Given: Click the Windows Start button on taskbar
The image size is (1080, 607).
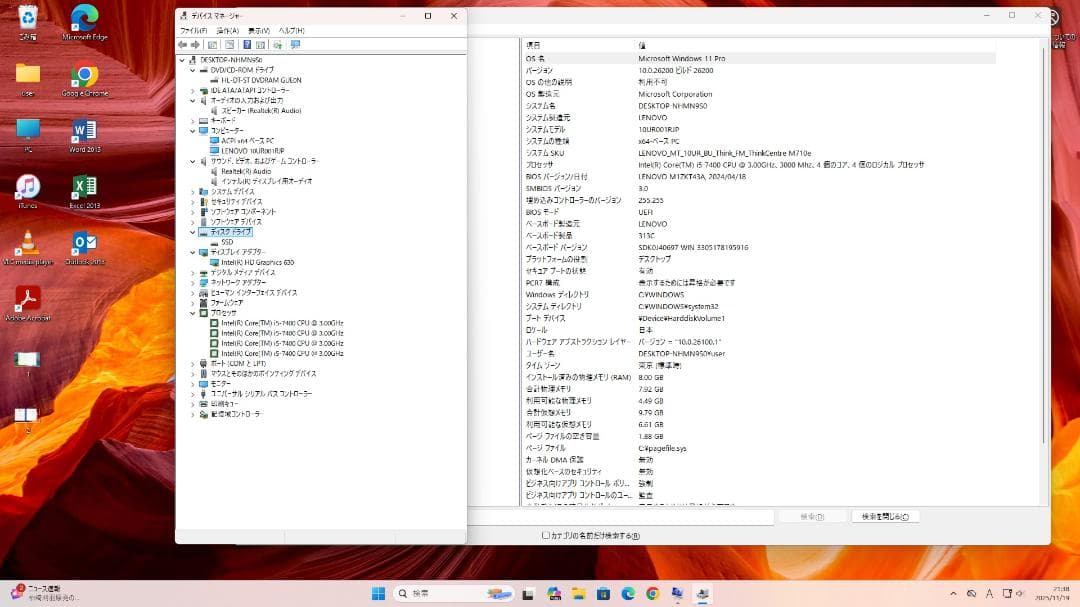Looking at the screenshot, I should click(378, 593).
